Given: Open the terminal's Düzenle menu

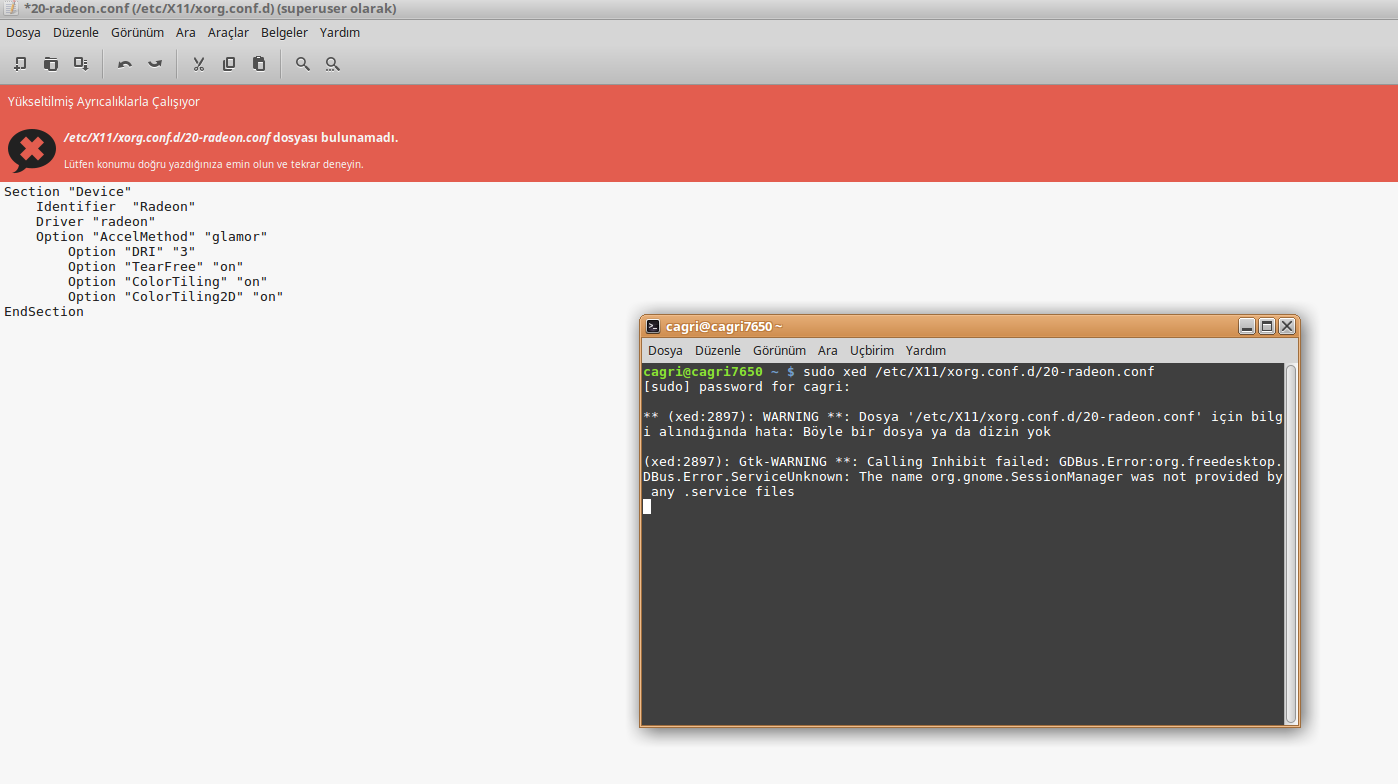Looking at the screenshot, I should 718,350.
